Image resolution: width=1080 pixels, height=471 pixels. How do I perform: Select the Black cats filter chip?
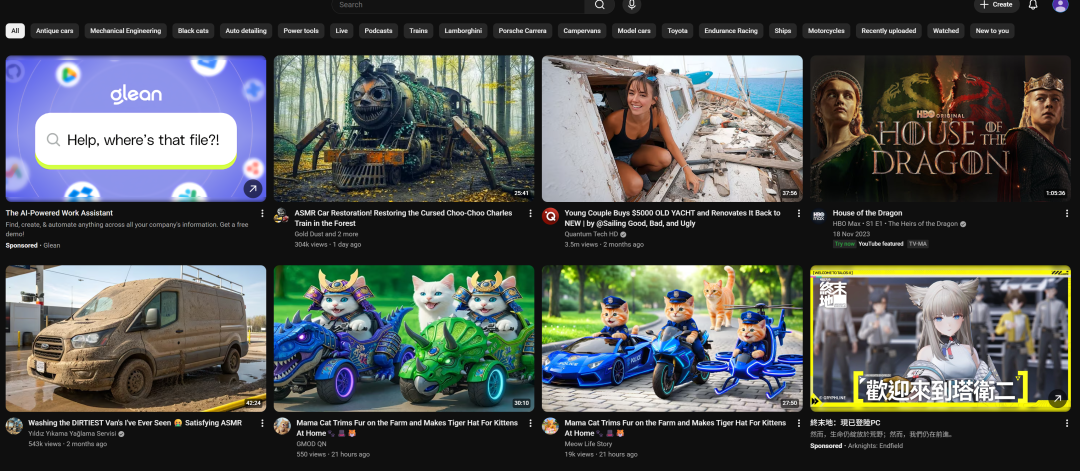pyautogui.click(x=193, y=31)
